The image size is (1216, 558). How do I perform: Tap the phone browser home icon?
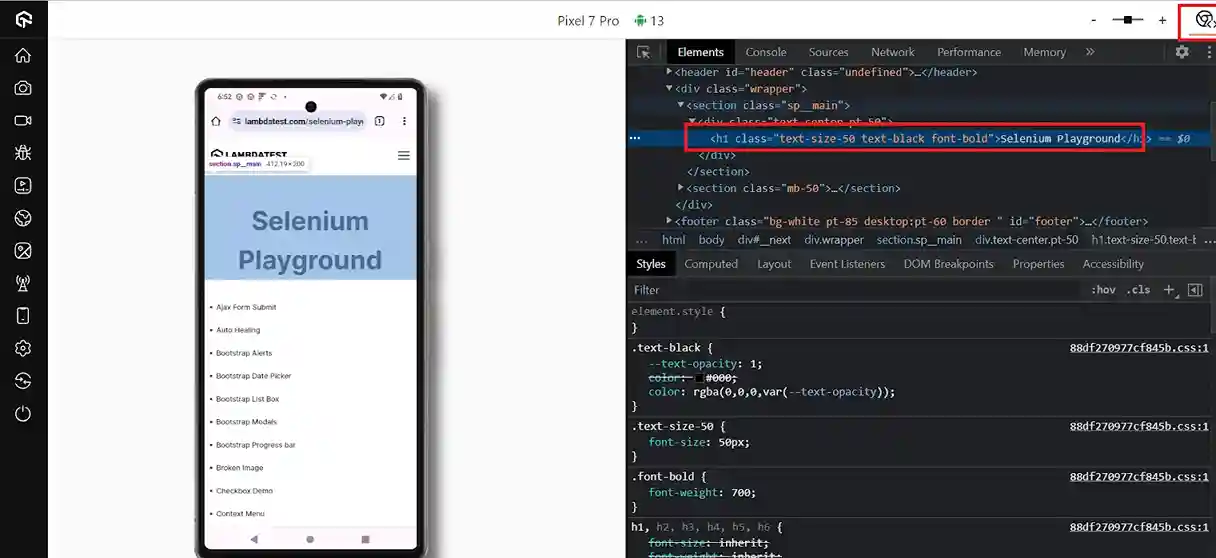216,121
